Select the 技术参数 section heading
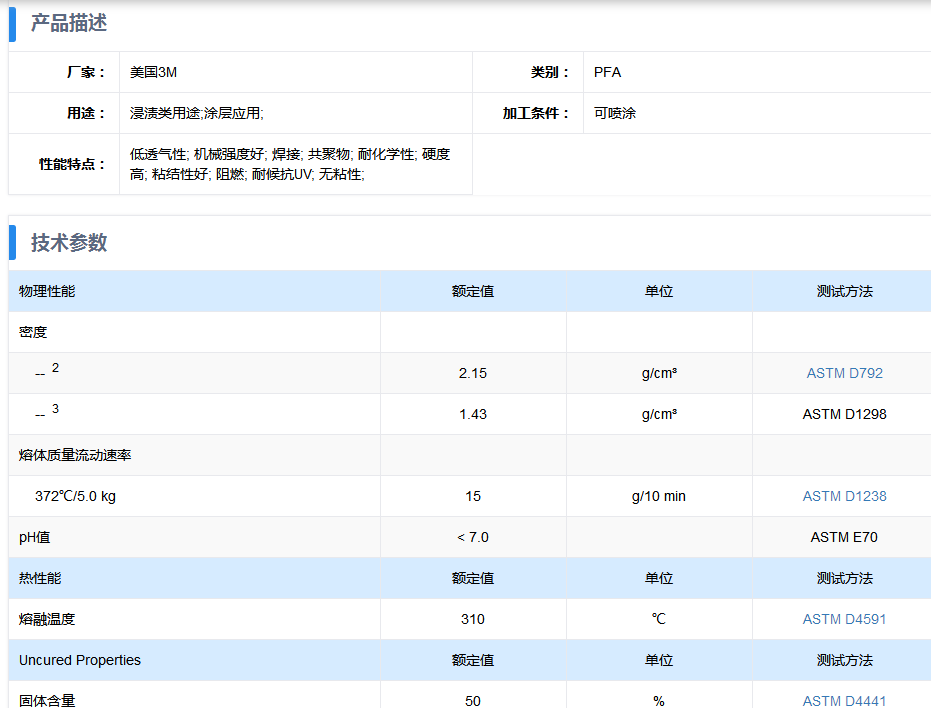The height and width of the screenshot is (708, 931). pos(69,243)
